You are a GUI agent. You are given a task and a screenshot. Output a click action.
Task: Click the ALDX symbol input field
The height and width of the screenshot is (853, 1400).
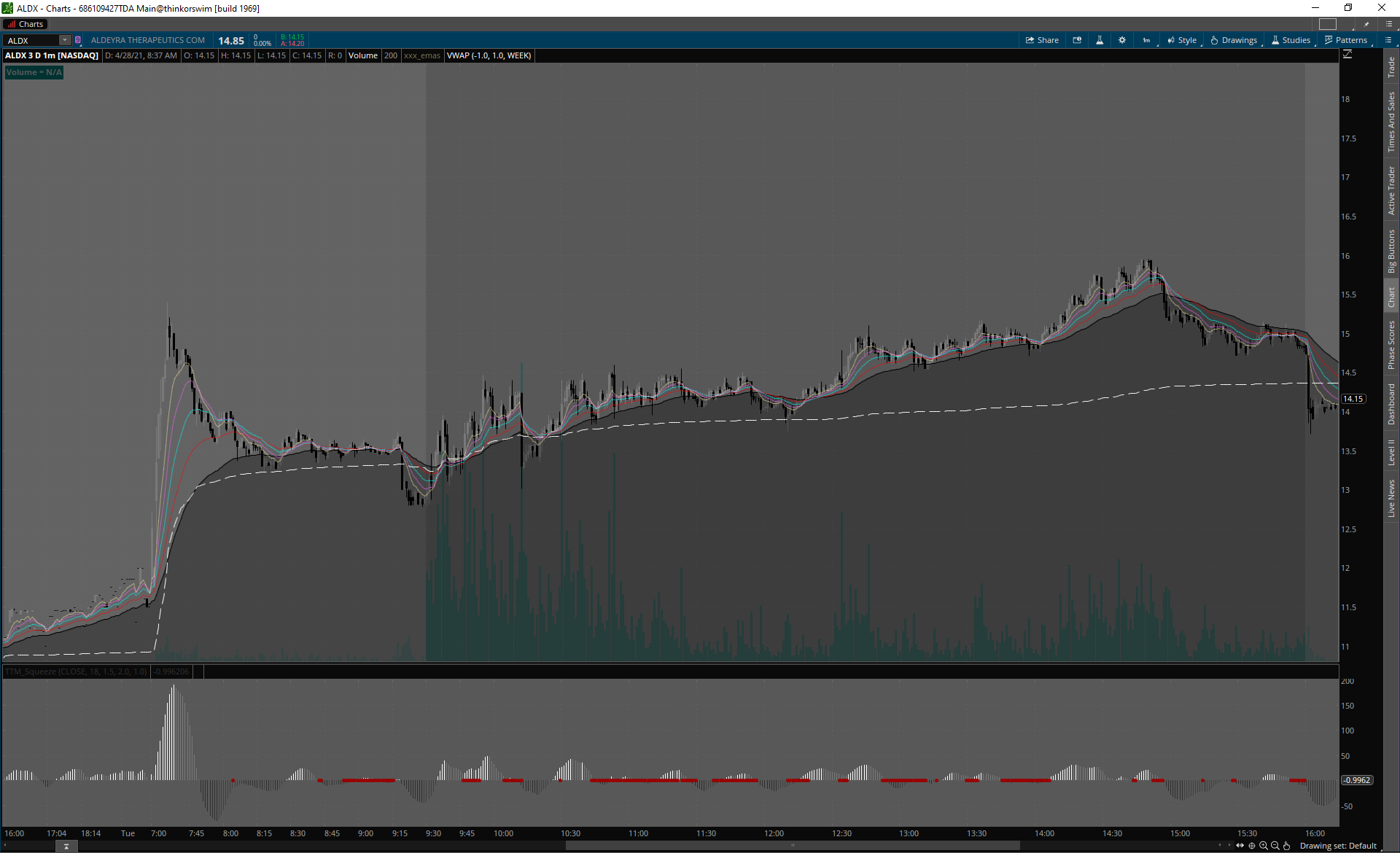point(32,41)
